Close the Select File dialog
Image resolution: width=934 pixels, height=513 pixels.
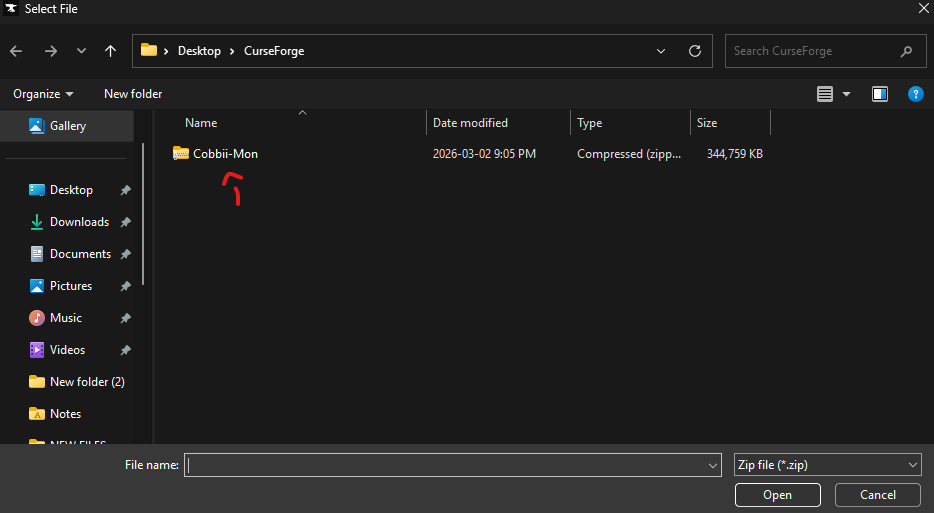pyautogui.click(x=923, y=8)
